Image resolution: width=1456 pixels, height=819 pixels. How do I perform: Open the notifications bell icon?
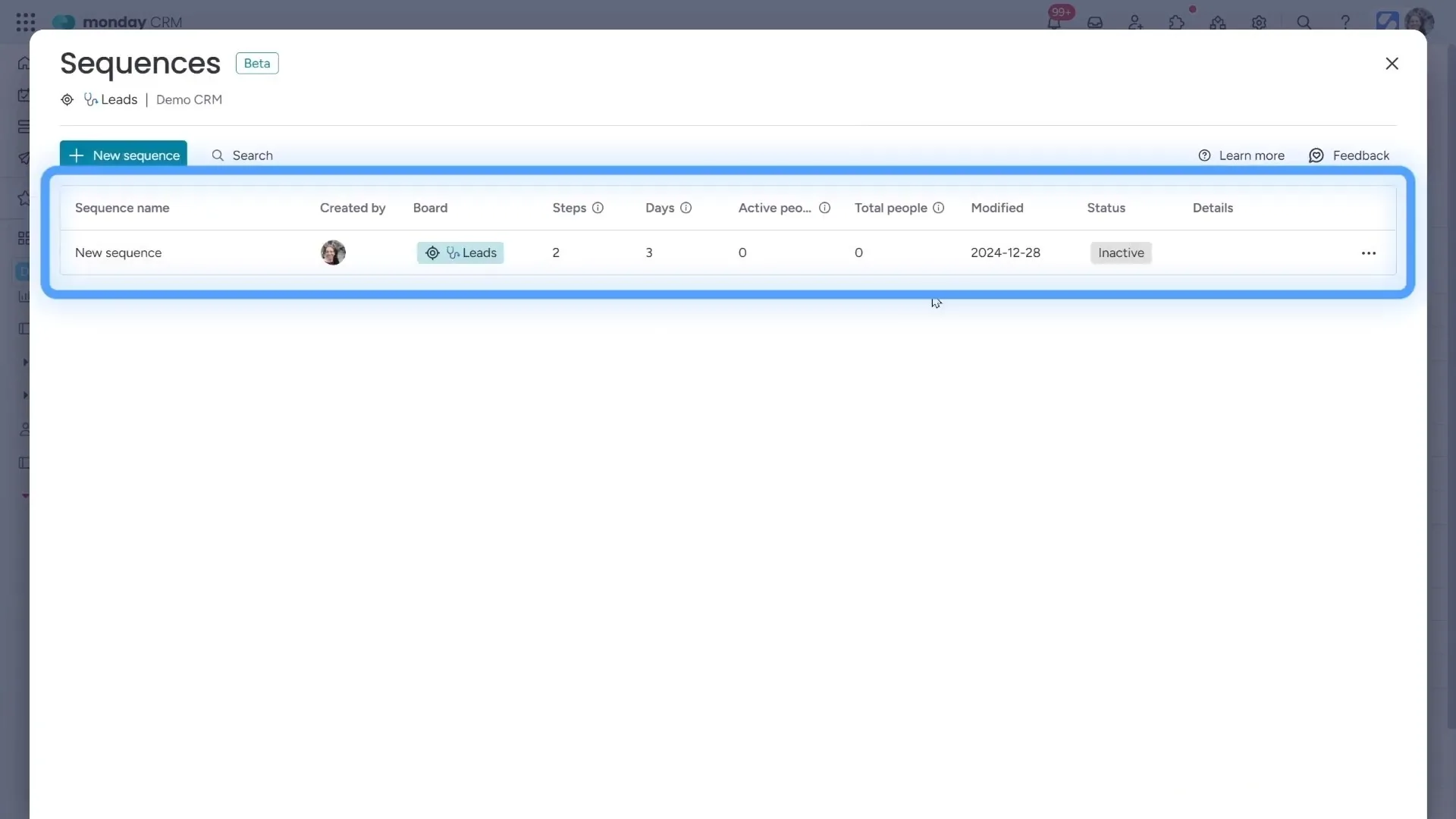tap(1054, 22)
